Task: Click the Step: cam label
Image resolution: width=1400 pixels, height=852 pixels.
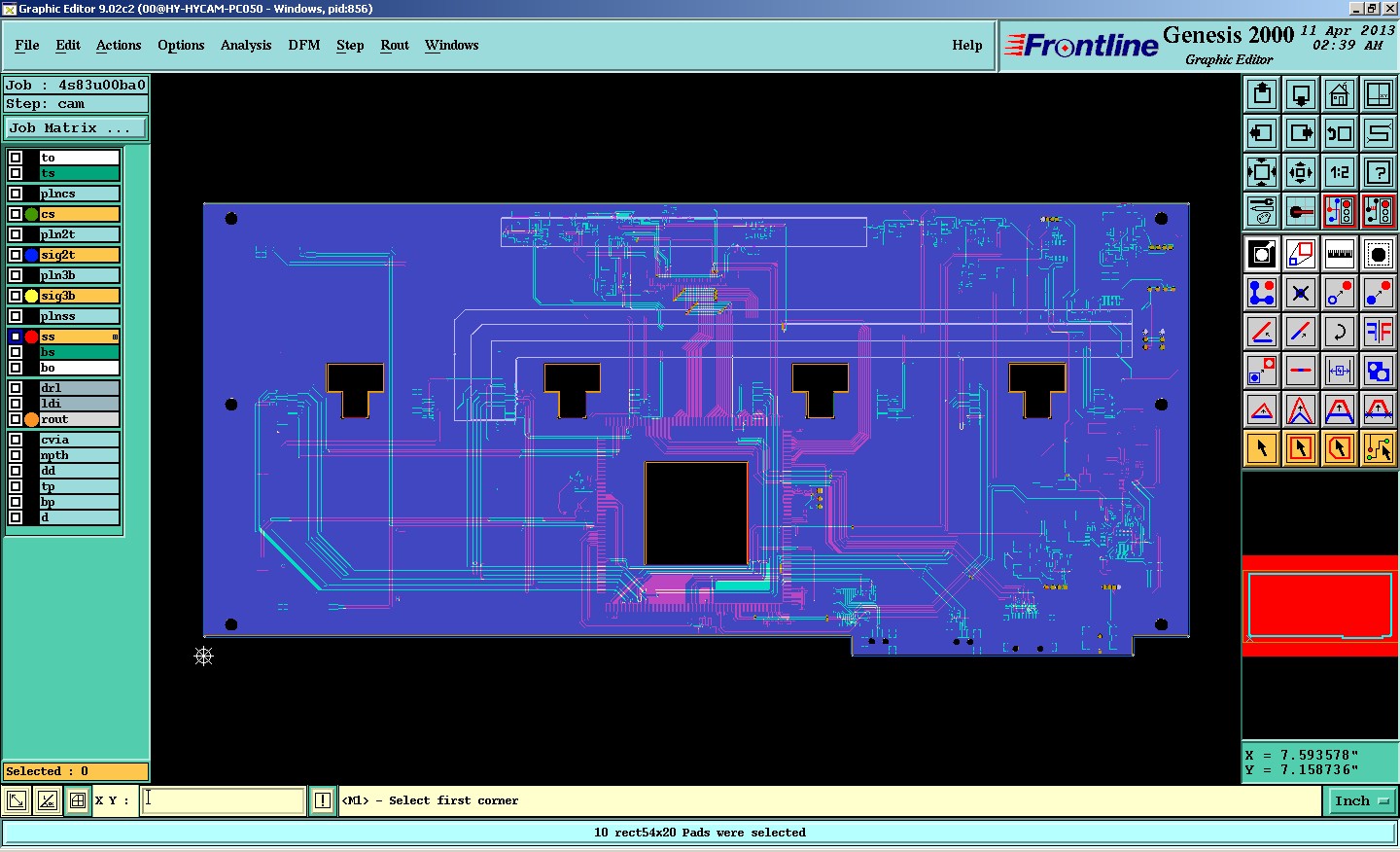Action: click(76, 104)
